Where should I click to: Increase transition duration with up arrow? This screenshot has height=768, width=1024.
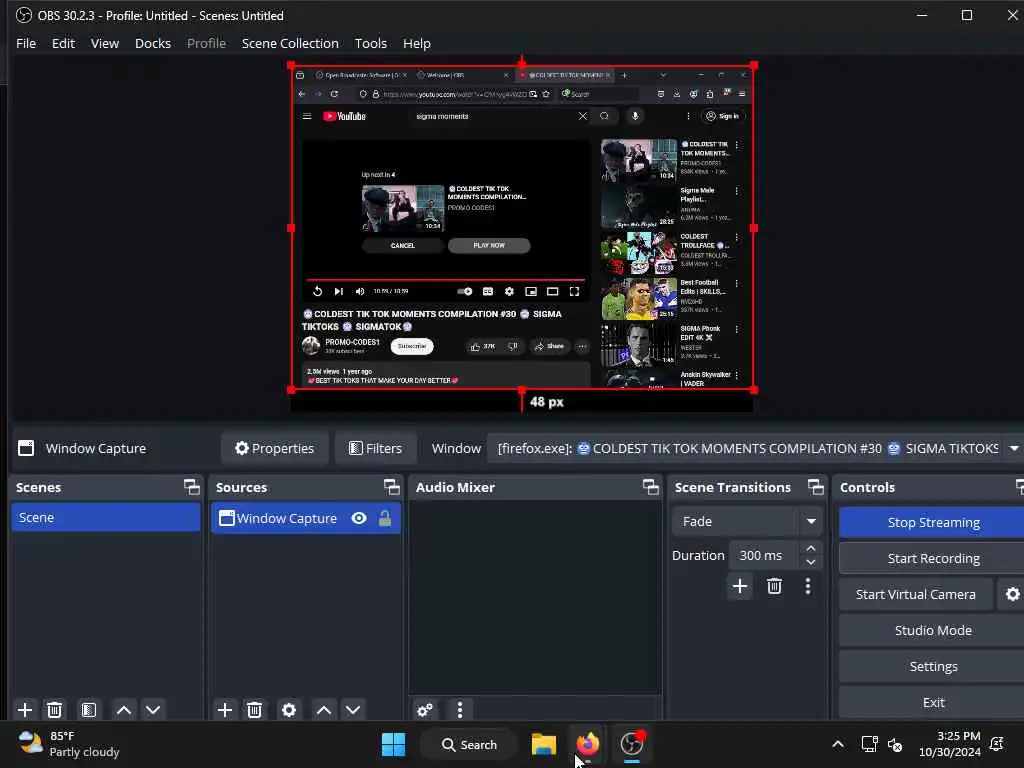point(811,548)
